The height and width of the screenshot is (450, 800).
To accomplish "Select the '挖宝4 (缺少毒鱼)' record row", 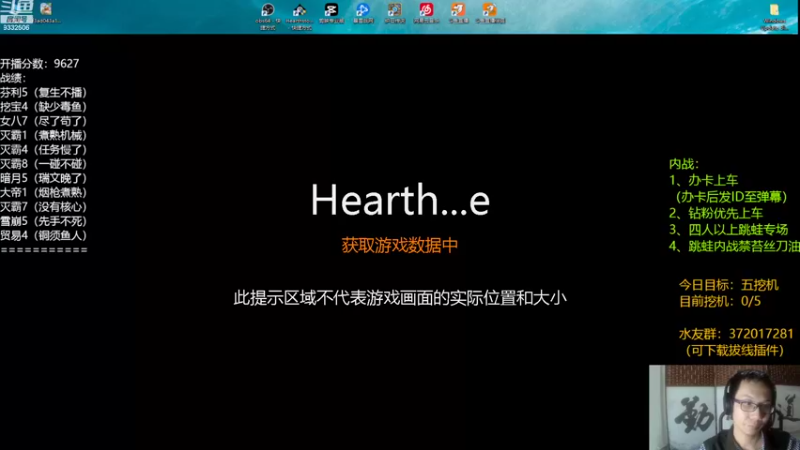I will click(x=44, y=107).
